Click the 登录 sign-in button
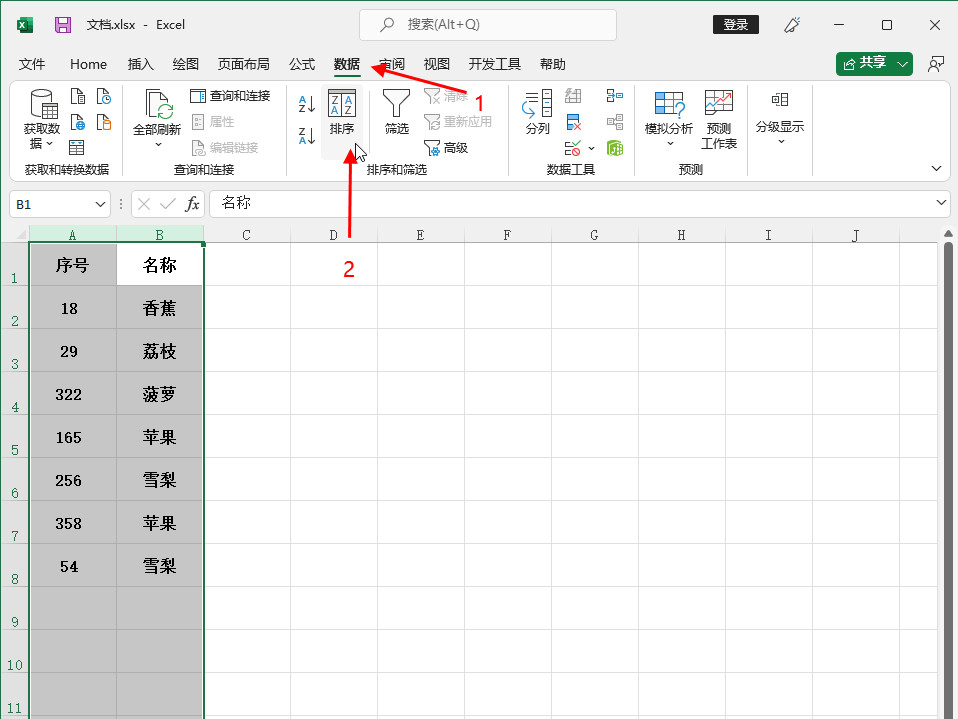Image resolution: width=958 pixels, height=719 pixels. (x=735, y=25)
